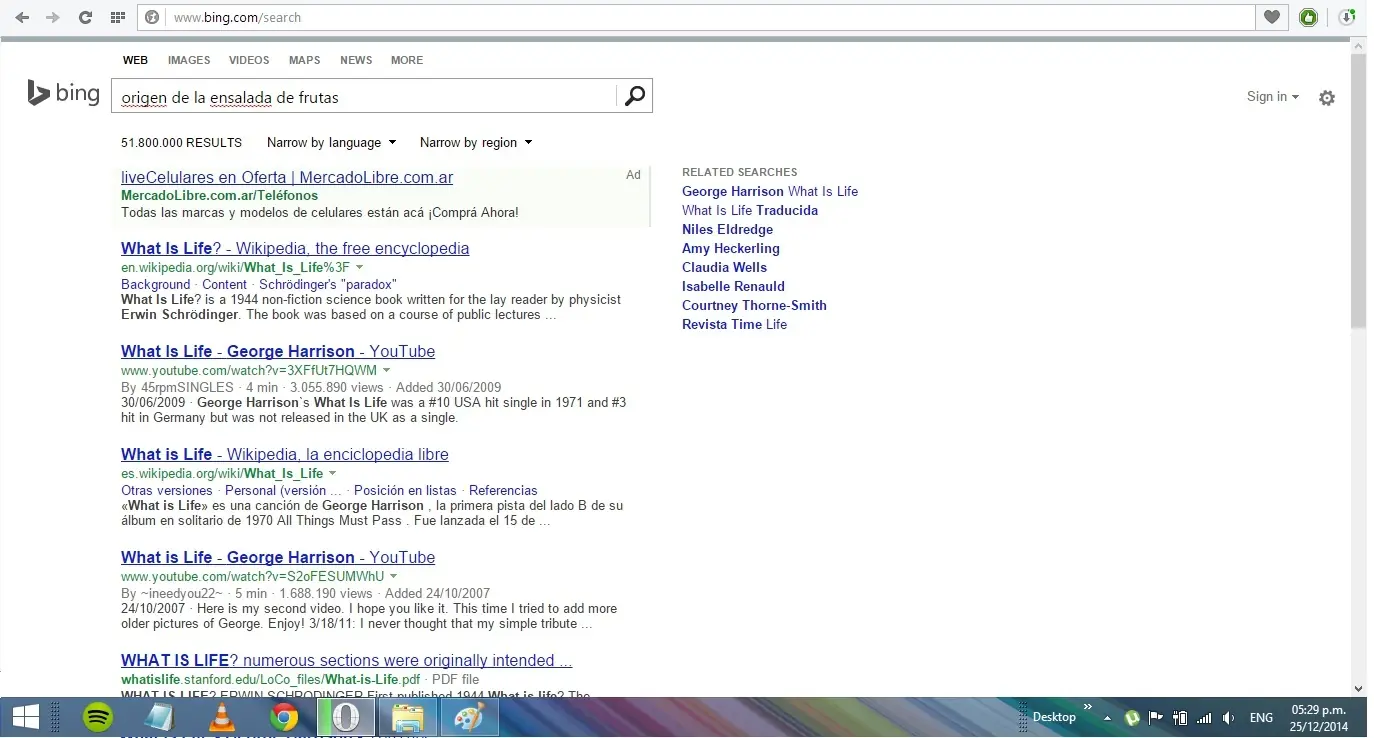The width and height of the screenshot is (1374, 738).
Task: Click the Bing search query input field
Action: (365, 97)
